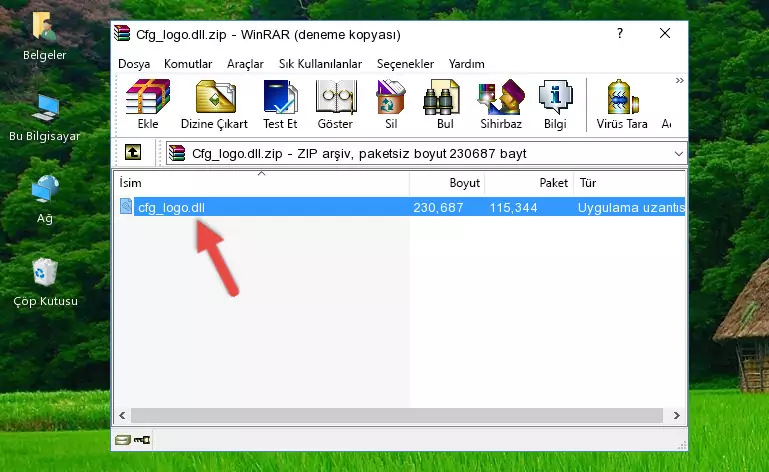769x472 pixels.
Task: Show archive Bilgi (Info)
Action: point(555,105)
